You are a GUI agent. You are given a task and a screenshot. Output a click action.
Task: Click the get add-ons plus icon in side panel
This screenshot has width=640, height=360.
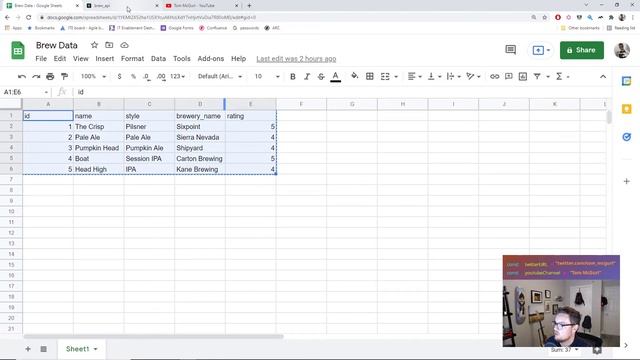pos(627,181)
